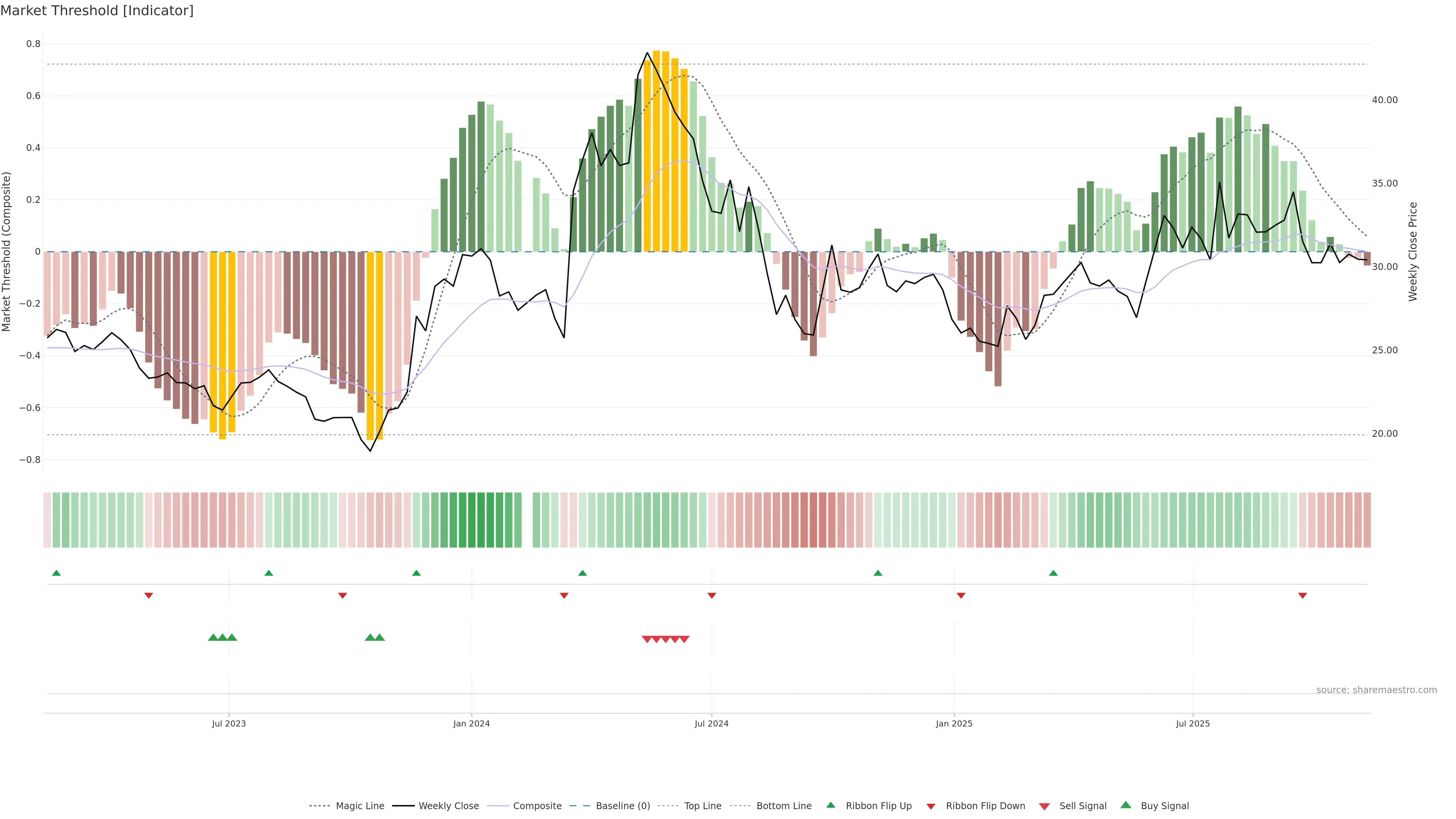Image resolution: width=1456 pixels, height=819 pixels.
Task: Toggle the Composite legend entry
Action: pos(537,806)
